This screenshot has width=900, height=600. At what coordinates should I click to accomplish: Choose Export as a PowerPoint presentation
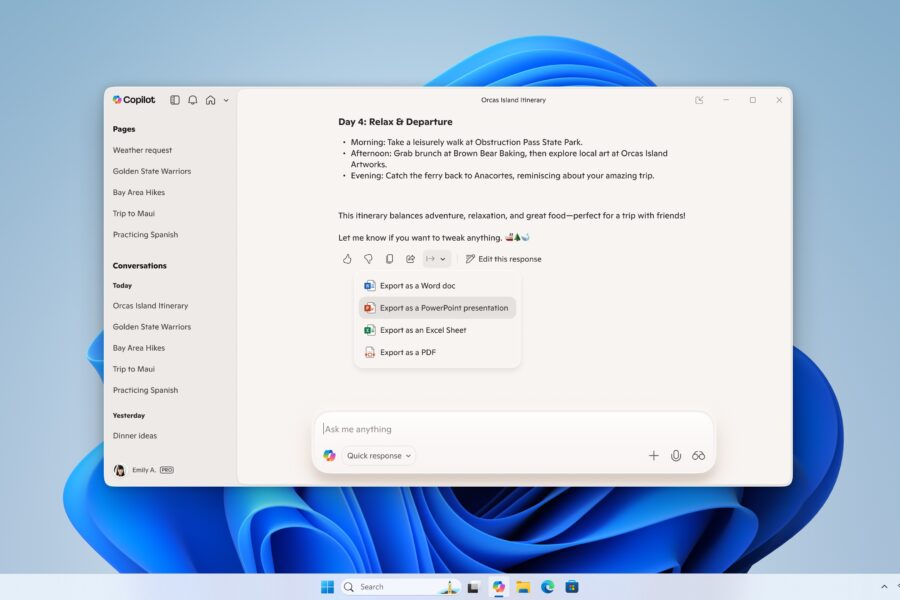443,308
